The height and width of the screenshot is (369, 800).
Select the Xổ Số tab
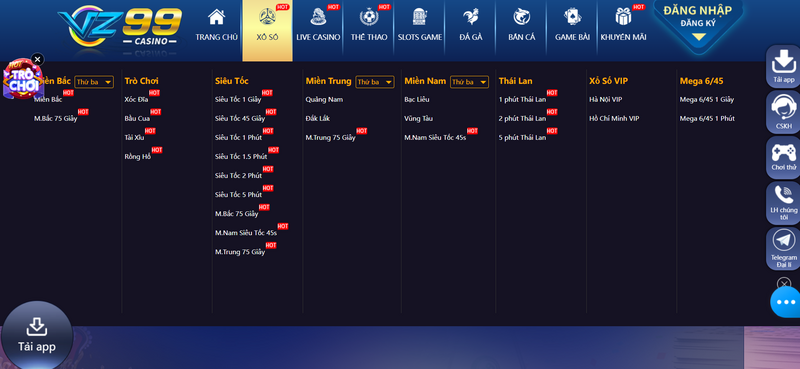point(267,31)
